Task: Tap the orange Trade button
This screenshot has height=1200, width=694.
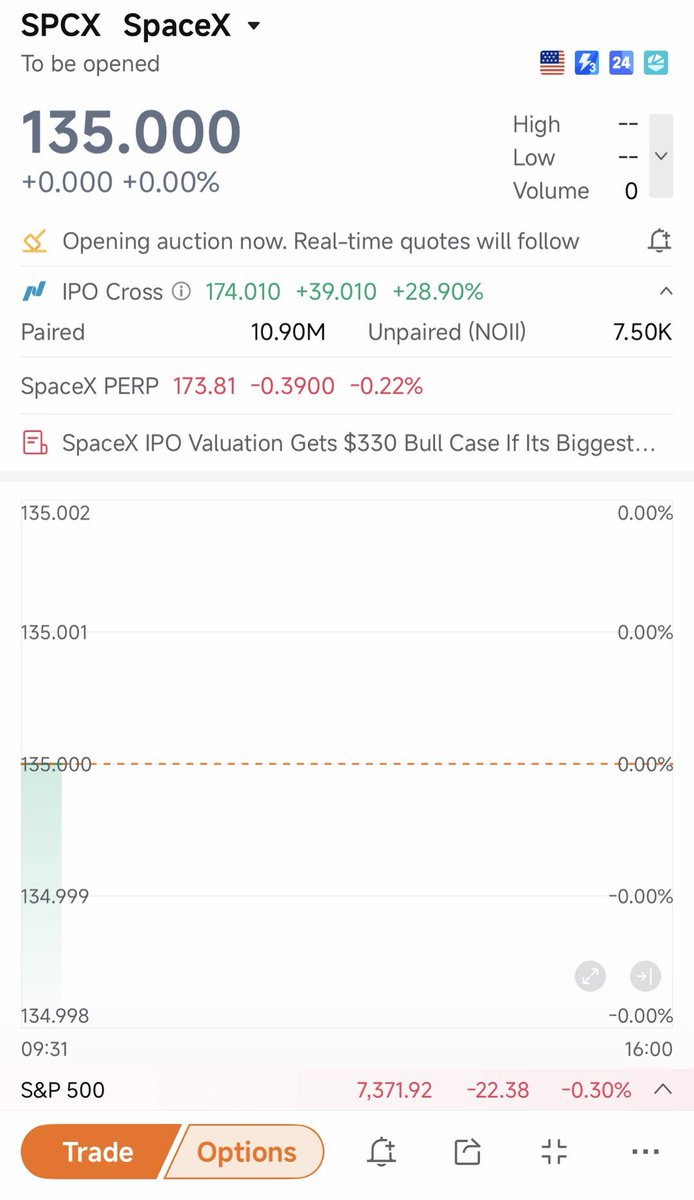Action: point(100,1152)
